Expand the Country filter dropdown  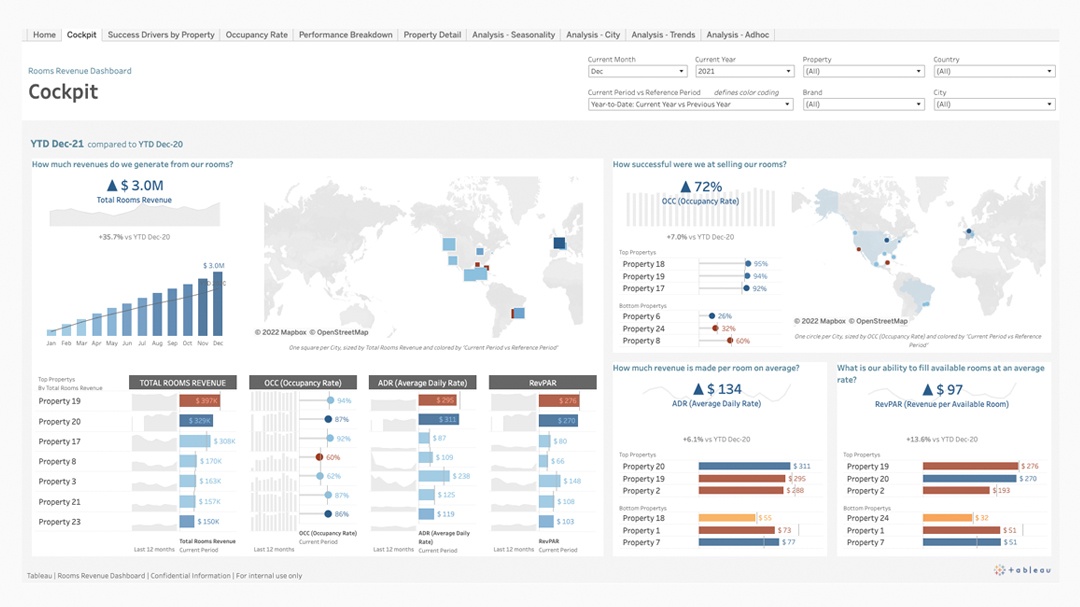994,72
